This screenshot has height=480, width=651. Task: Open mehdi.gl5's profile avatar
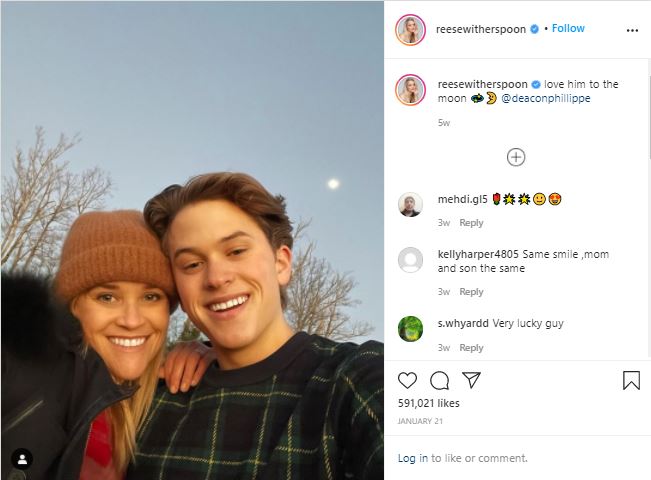410,204
